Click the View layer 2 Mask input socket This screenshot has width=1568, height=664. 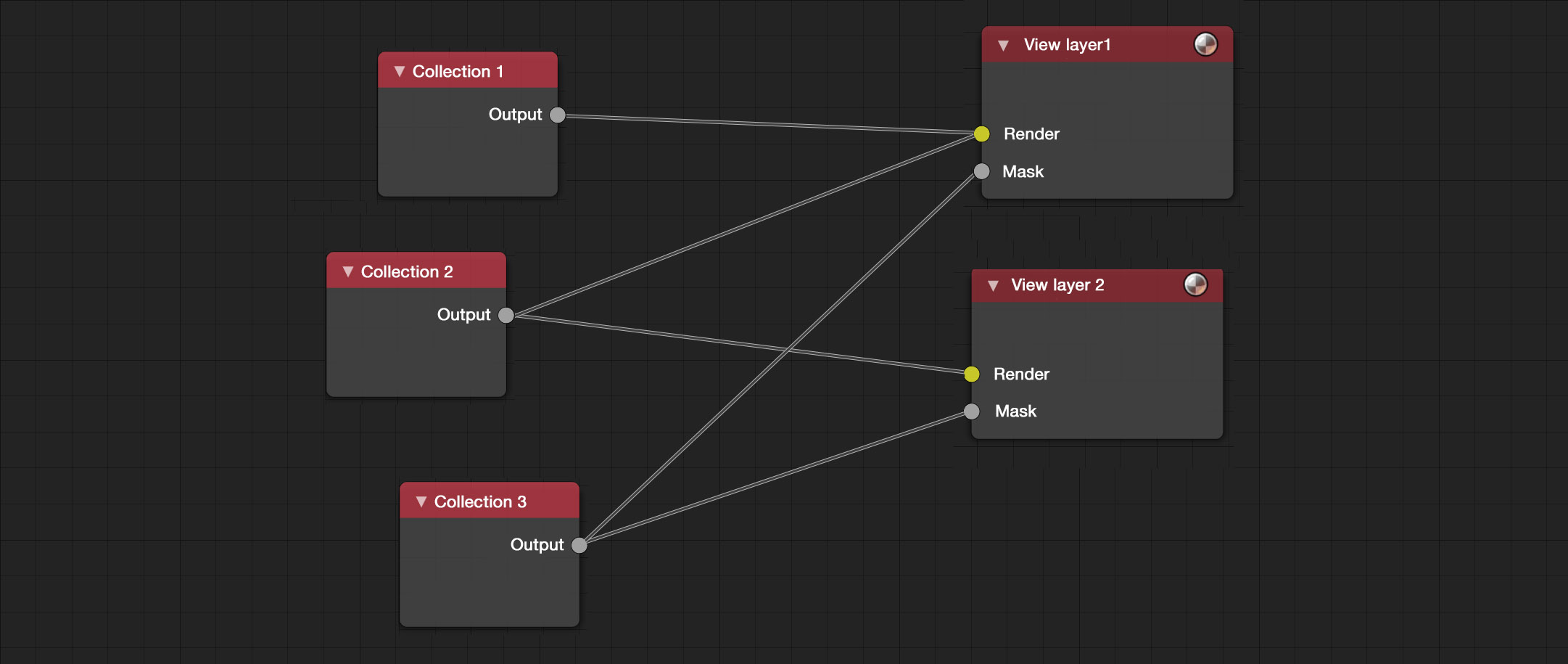point(972,411)
